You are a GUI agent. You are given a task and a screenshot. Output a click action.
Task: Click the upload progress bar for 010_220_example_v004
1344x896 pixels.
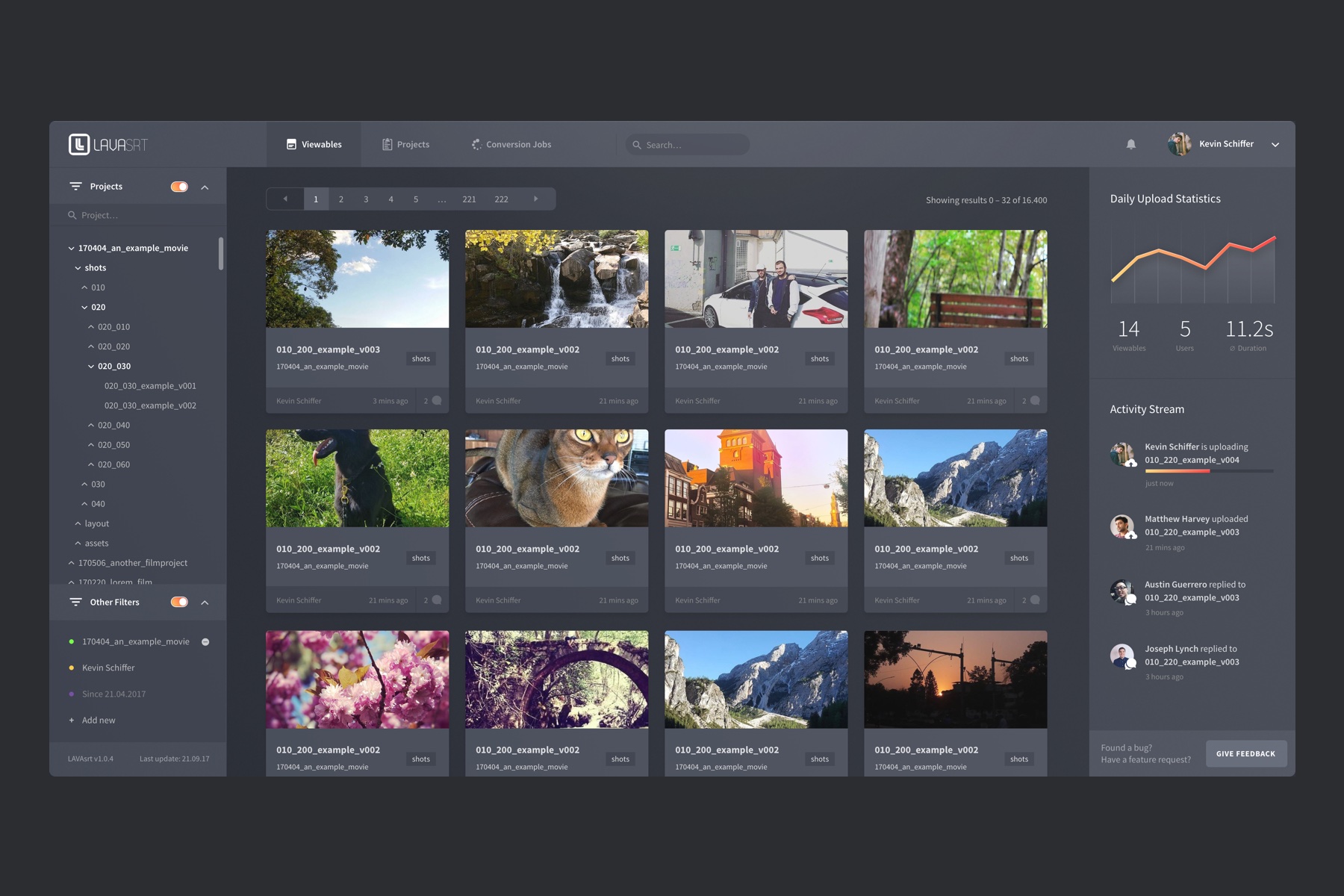tap(1208, 471)
